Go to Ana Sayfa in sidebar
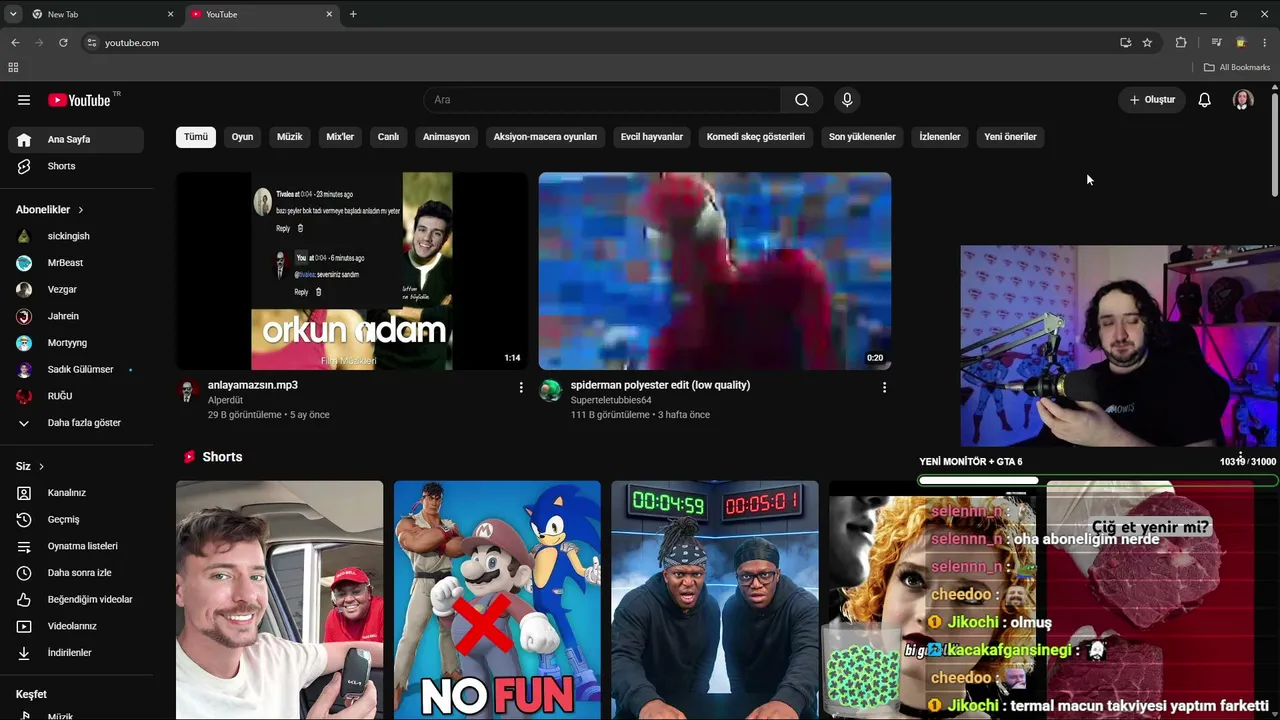The height and width of the screenshot is (720, 1280). click(76, 140)
